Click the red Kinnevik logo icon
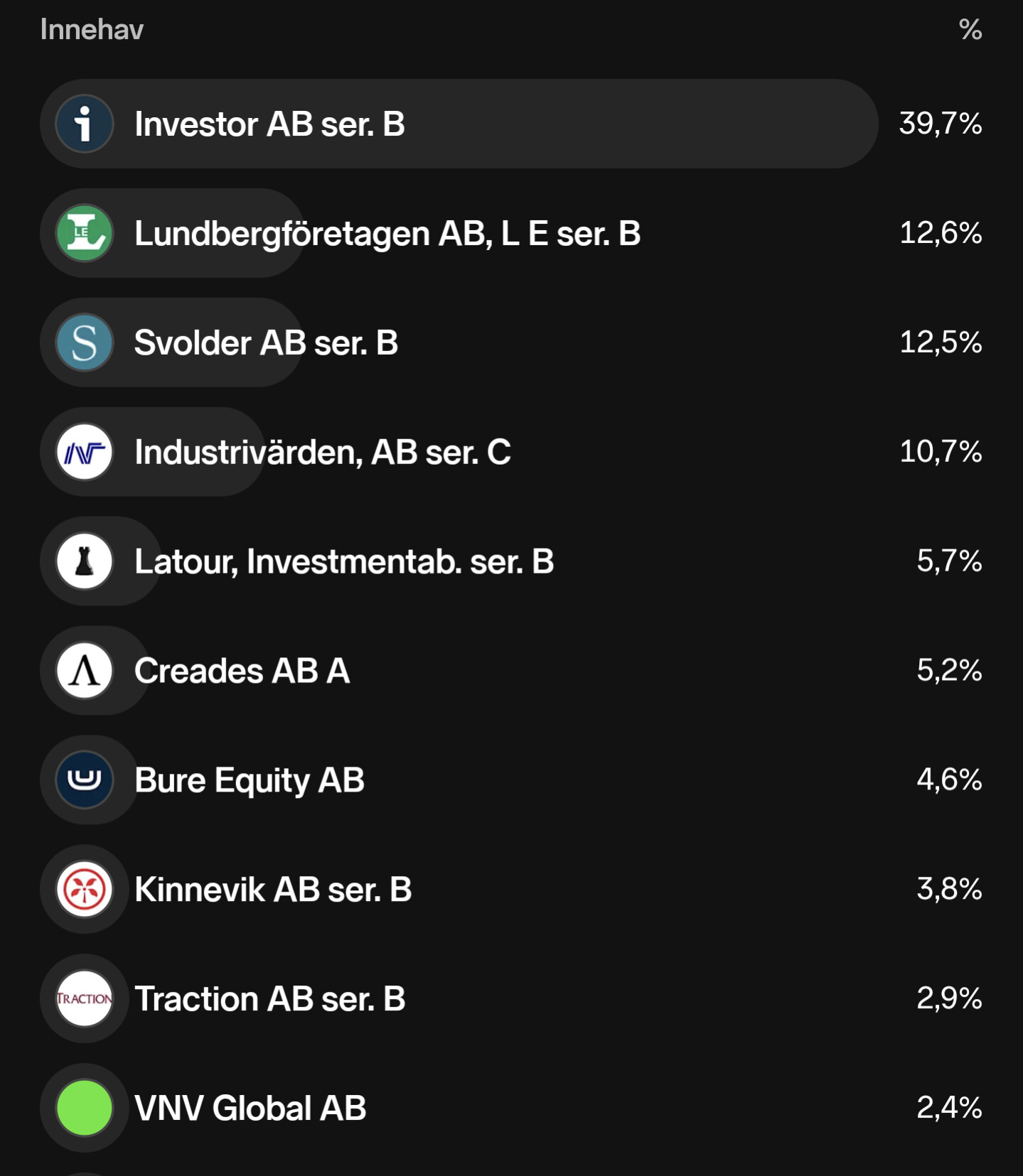Viewport: 1023px width, 1176px height. tap(85, 890)
